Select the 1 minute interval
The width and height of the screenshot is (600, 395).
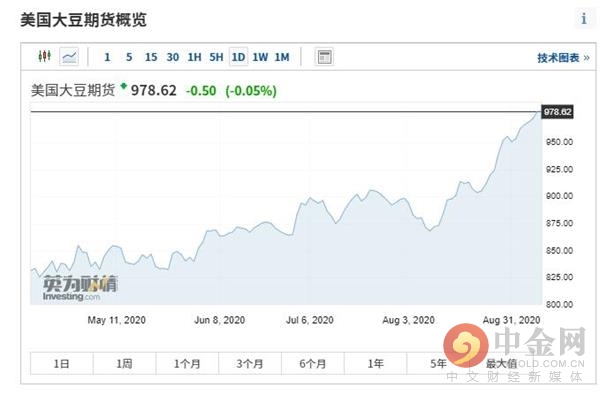(x=108, y=57)
